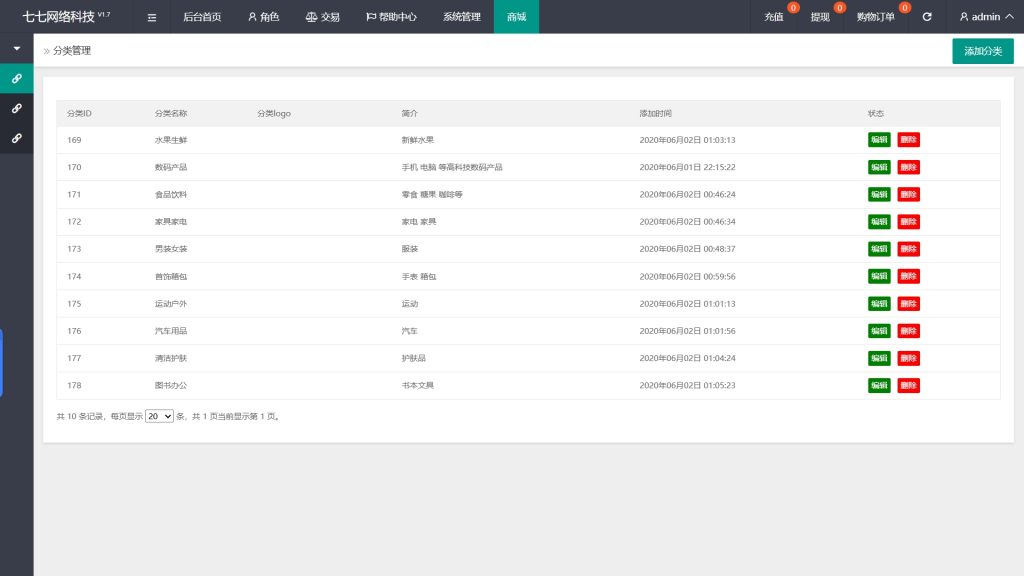1024x576 pixels.
Task: Open the per-page 20 select box
Action: [159, 416]
